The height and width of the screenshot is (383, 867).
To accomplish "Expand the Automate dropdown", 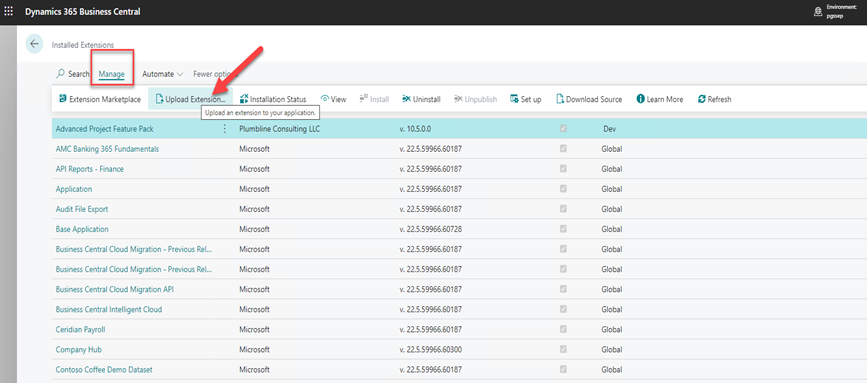I will point(163,74).
